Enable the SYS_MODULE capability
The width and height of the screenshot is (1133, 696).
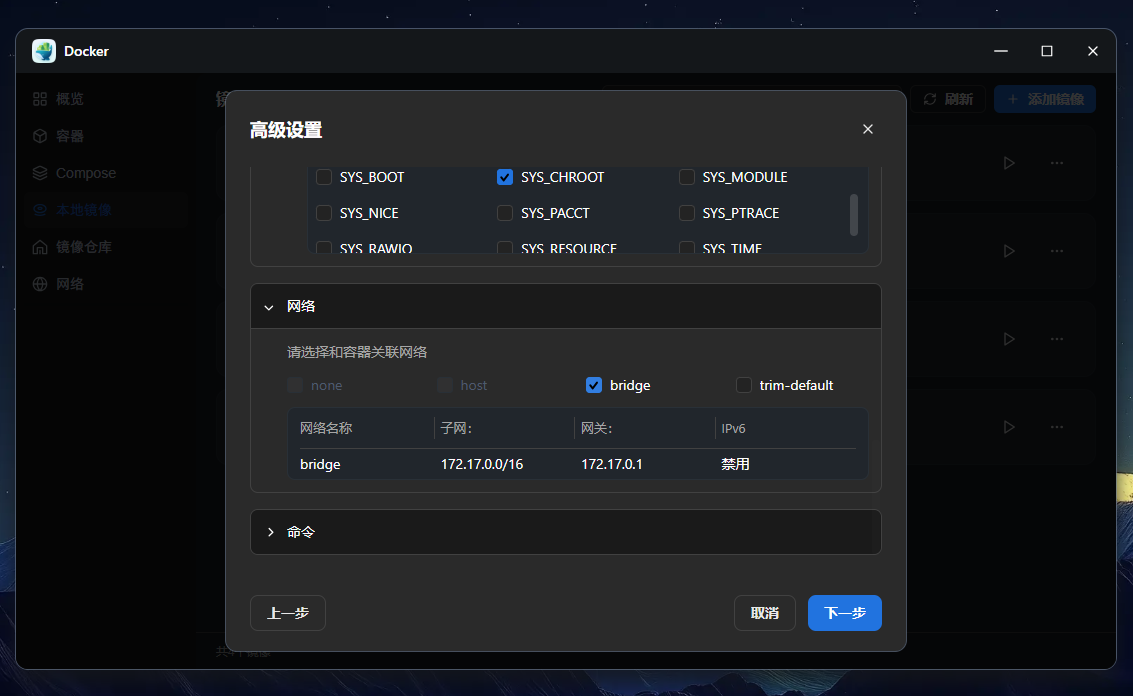(x=686, y=177)
